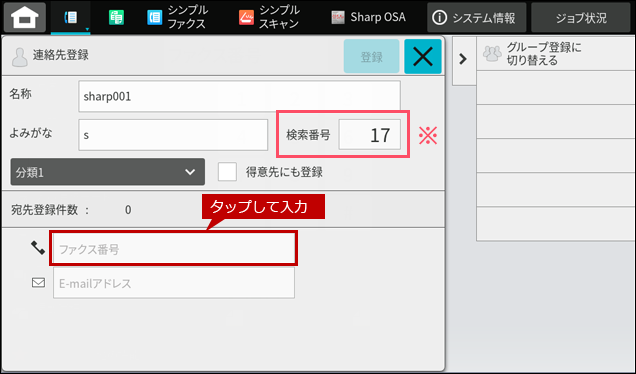Launch シンプルファクス mode
Image resolution: width=636 pixels, height=374 pixels.
(x=177, y=17)
